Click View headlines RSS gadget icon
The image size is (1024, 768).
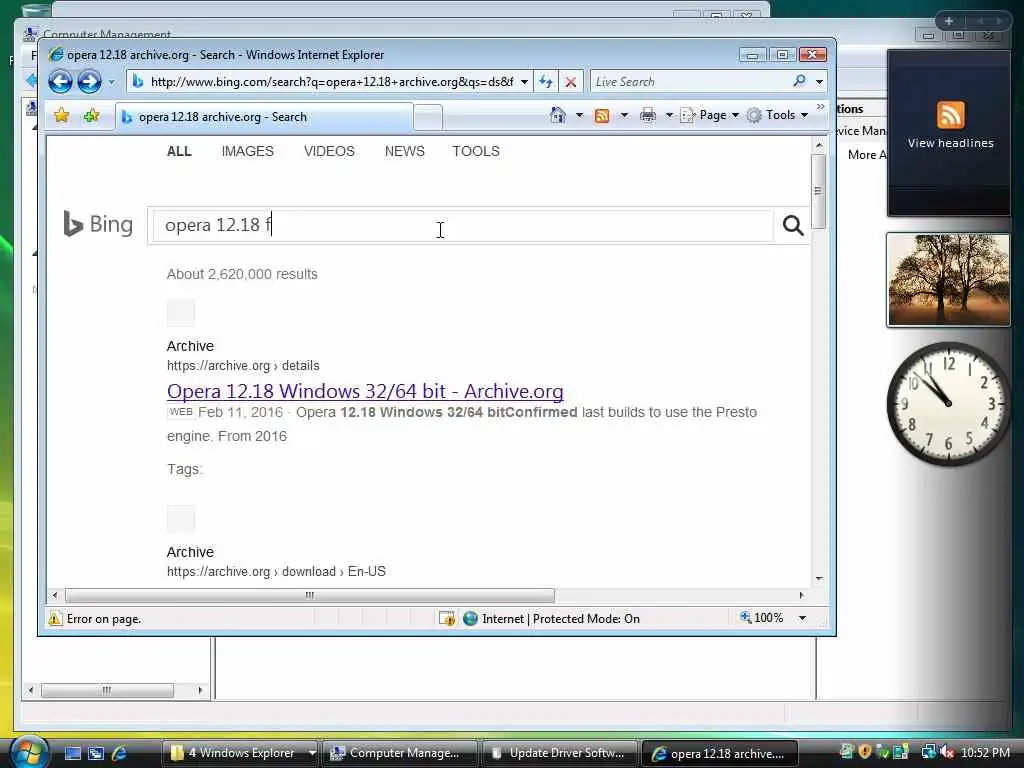pos(950,116)
